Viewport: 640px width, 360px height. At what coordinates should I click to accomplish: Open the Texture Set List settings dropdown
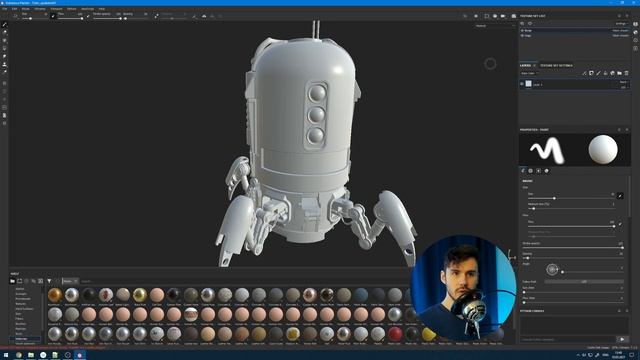tap(622, 24)
